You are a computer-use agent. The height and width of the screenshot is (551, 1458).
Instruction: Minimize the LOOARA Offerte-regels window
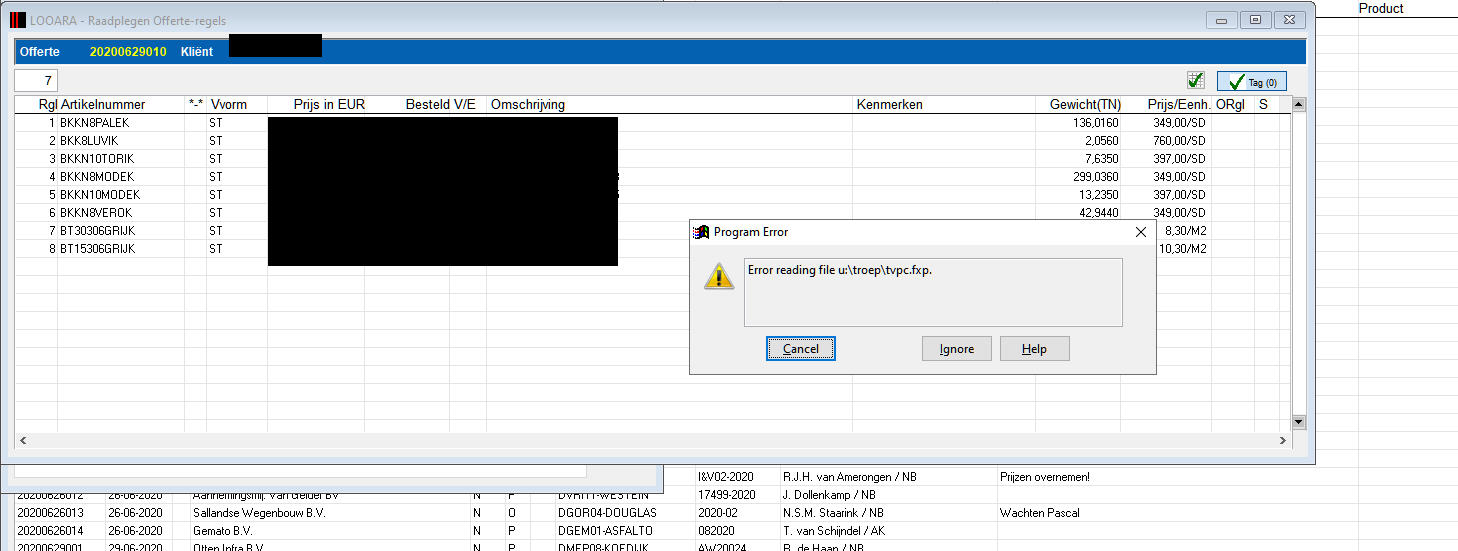coord(1220,19)
